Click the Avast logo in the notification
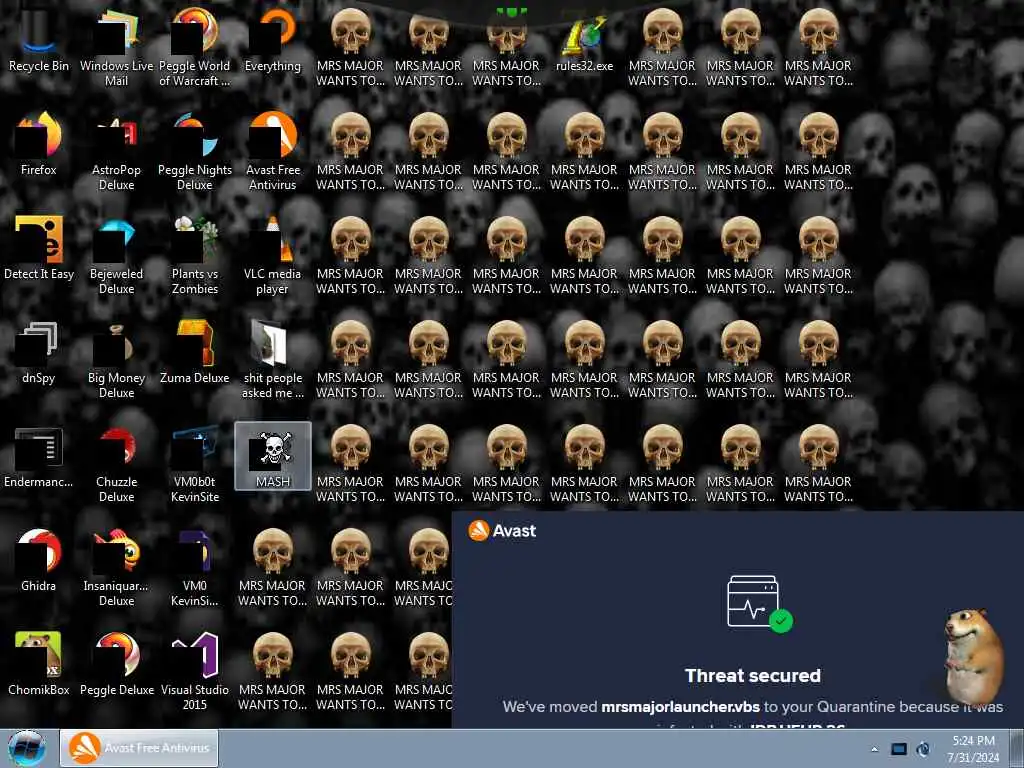The width and height of the screenshot is (1024, 768). point(502,531)
